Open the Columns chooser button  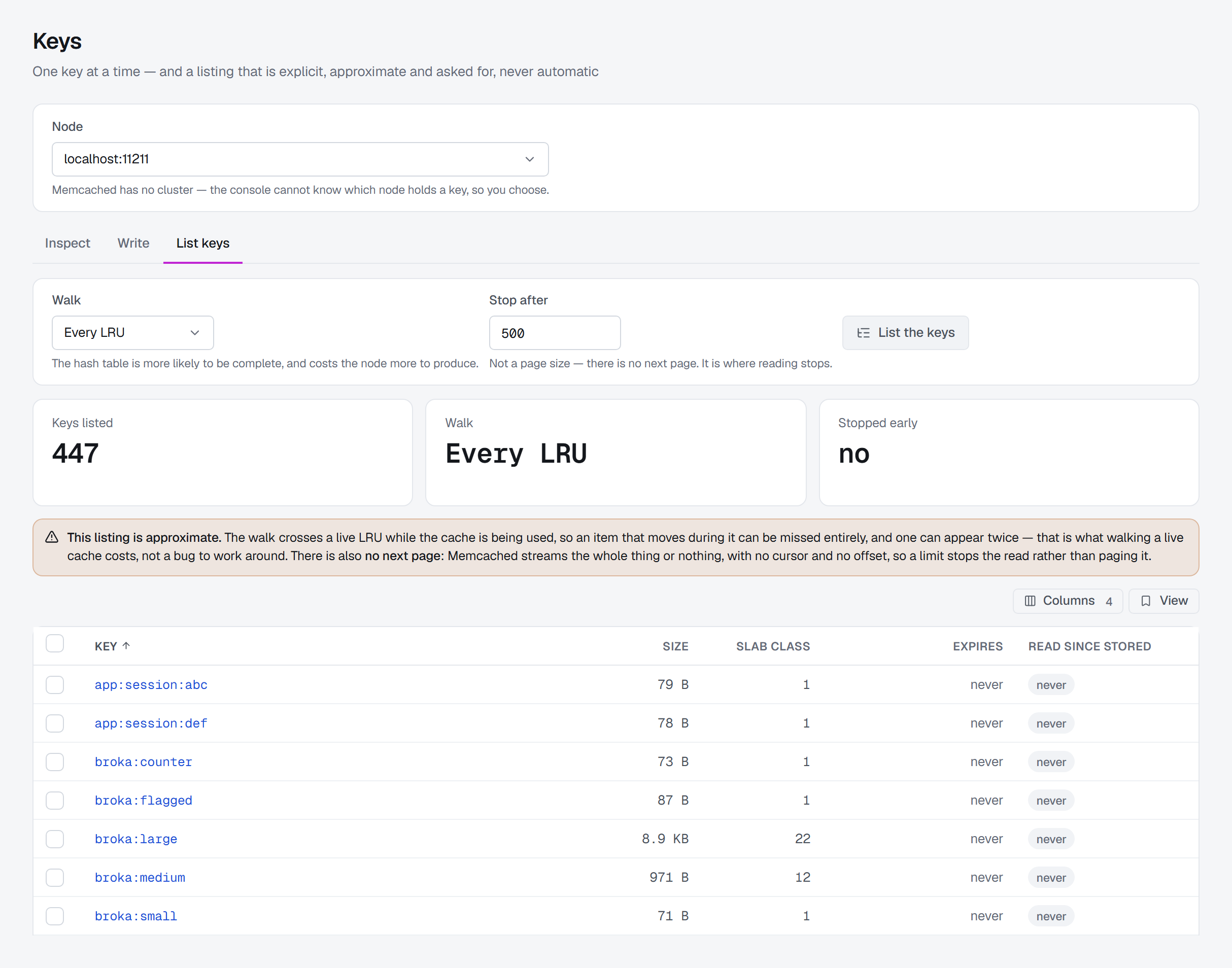pyautogui.click(x=1068, y=601)
